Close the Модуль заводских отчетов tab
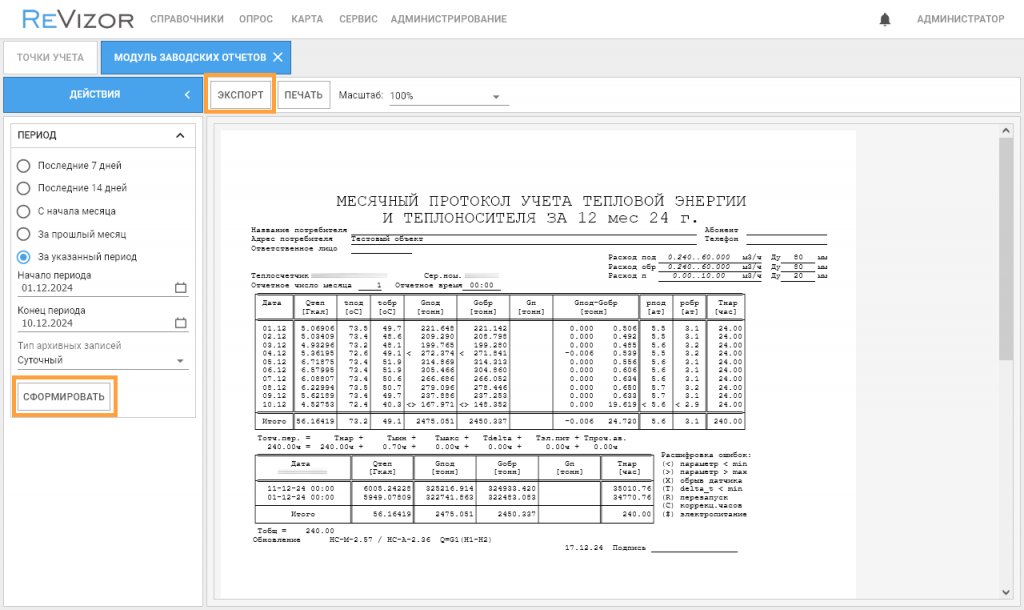The height and width of the screenshot is (610, 1024). point(278,57)
